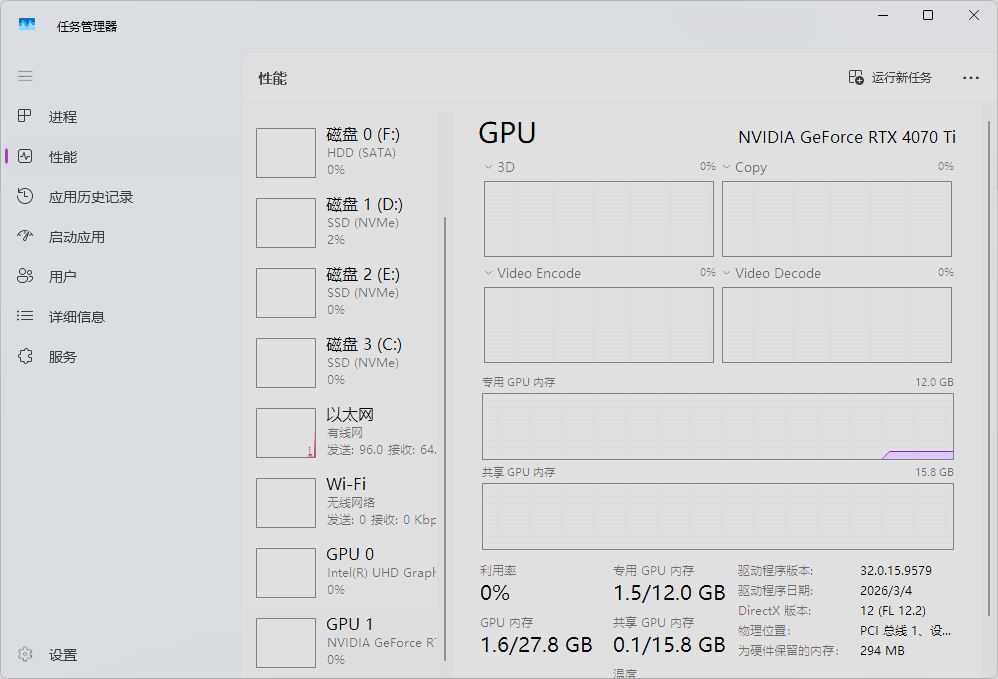Image resolution: width=998 pixels, height=679 pixels.
Task: Select GPU 0 Intel UHD Graphics entry
Action: [344, 573]
